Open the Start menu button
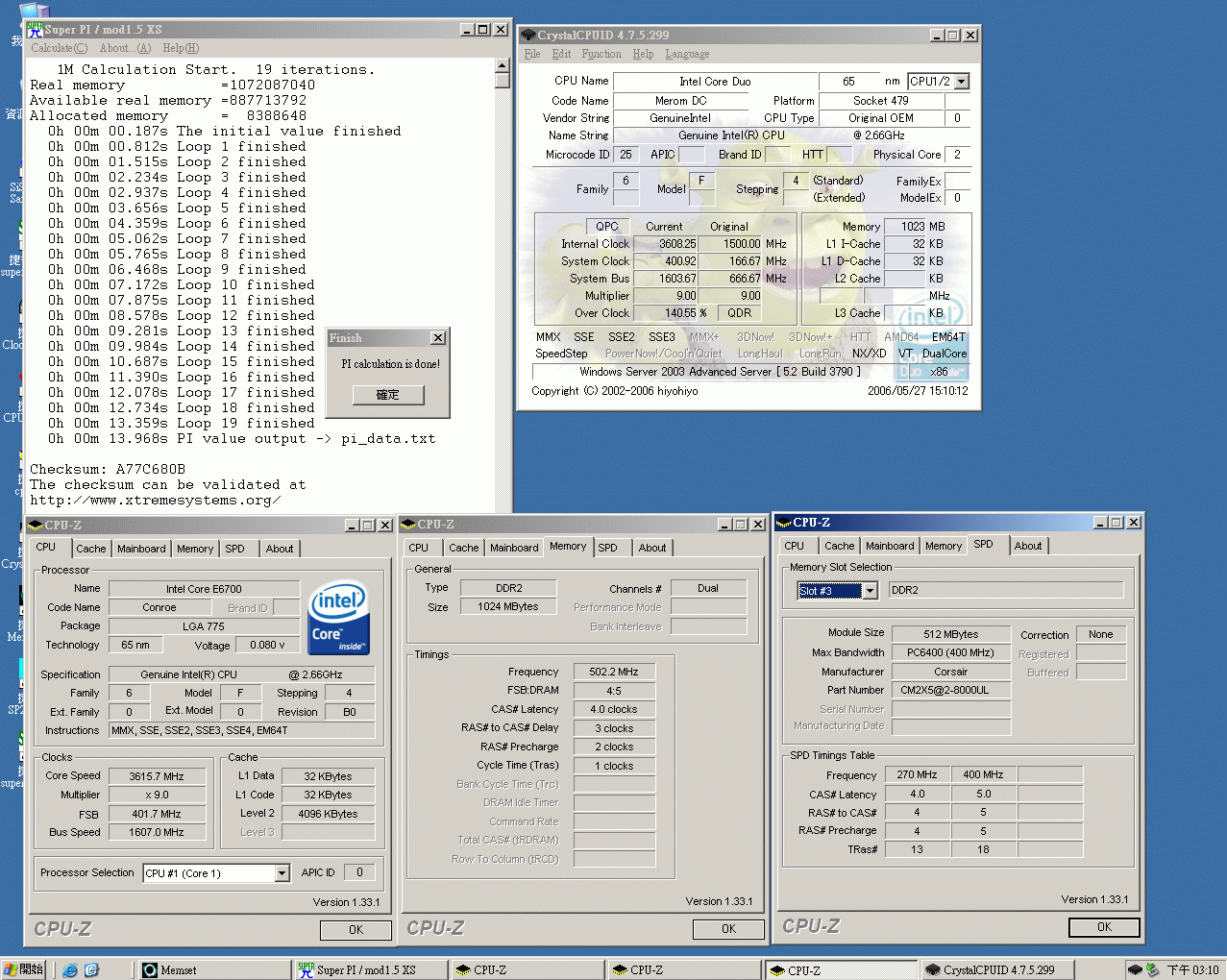 tap(24, 969)
